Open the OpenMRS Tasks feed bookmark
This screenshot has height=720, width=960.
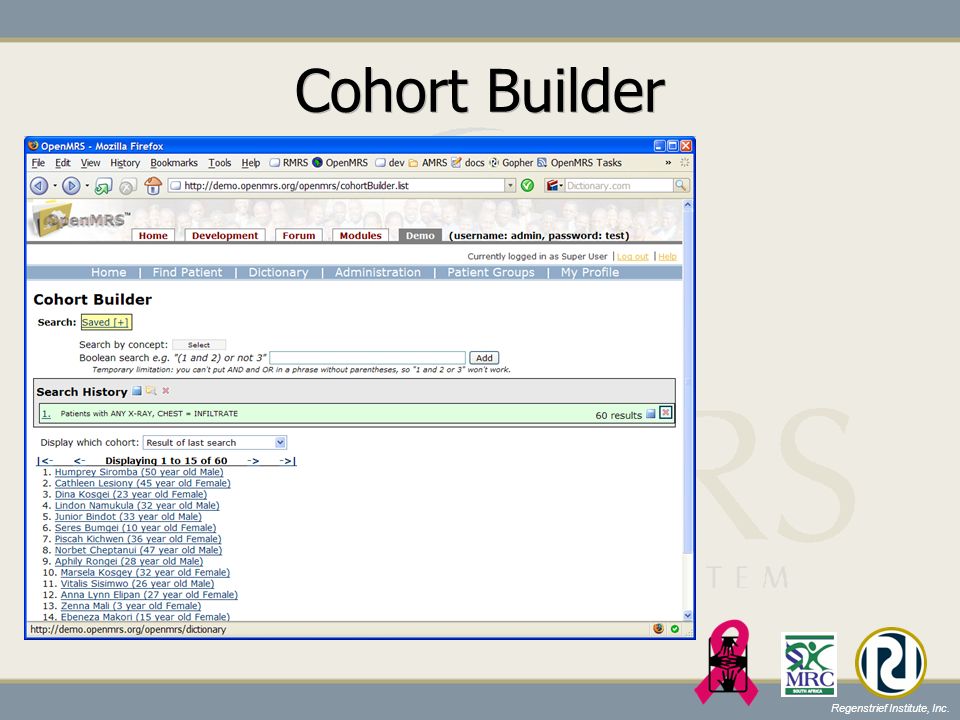(579, 163)
